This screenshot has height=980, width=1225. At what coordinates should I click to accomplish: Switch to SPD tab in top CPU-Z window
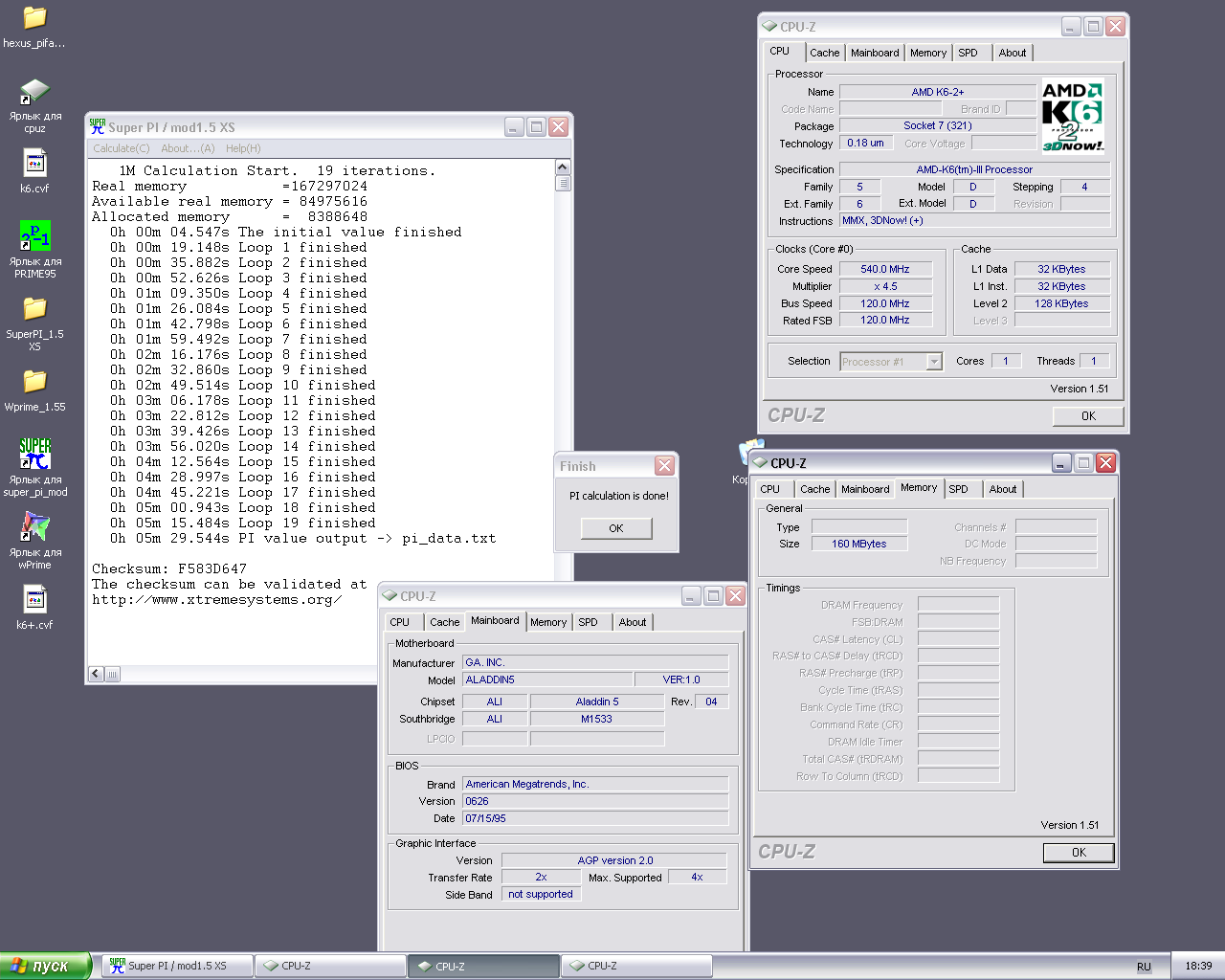(x=969, y=54)
